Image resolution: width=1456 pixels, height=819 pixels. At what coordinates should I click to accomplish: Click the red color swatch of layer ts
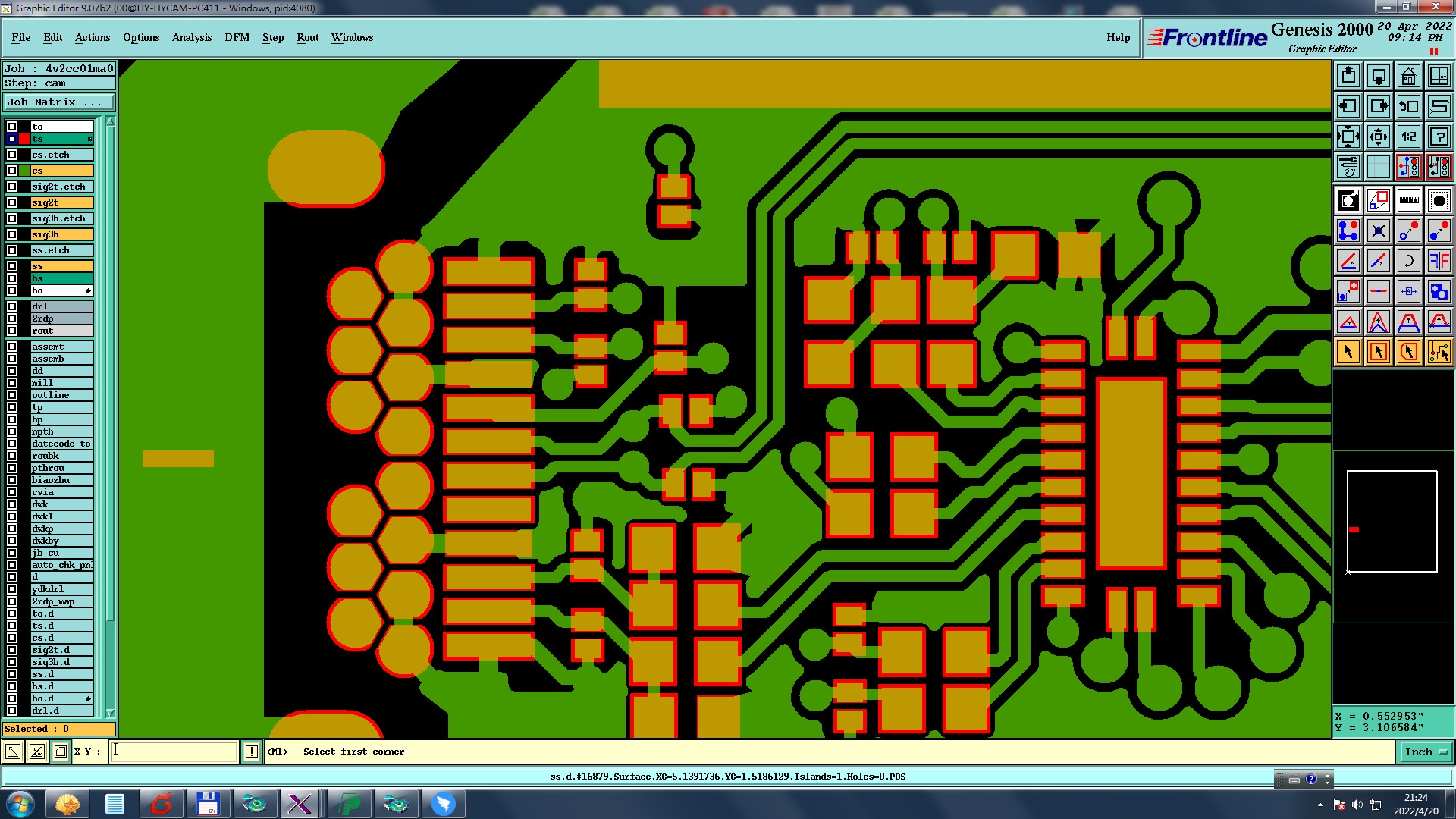pos(24,139)
